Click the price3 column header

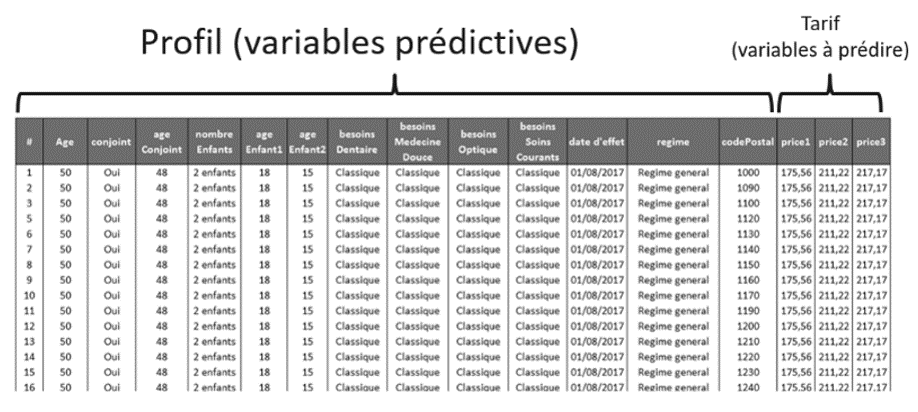tap(871, 142)
